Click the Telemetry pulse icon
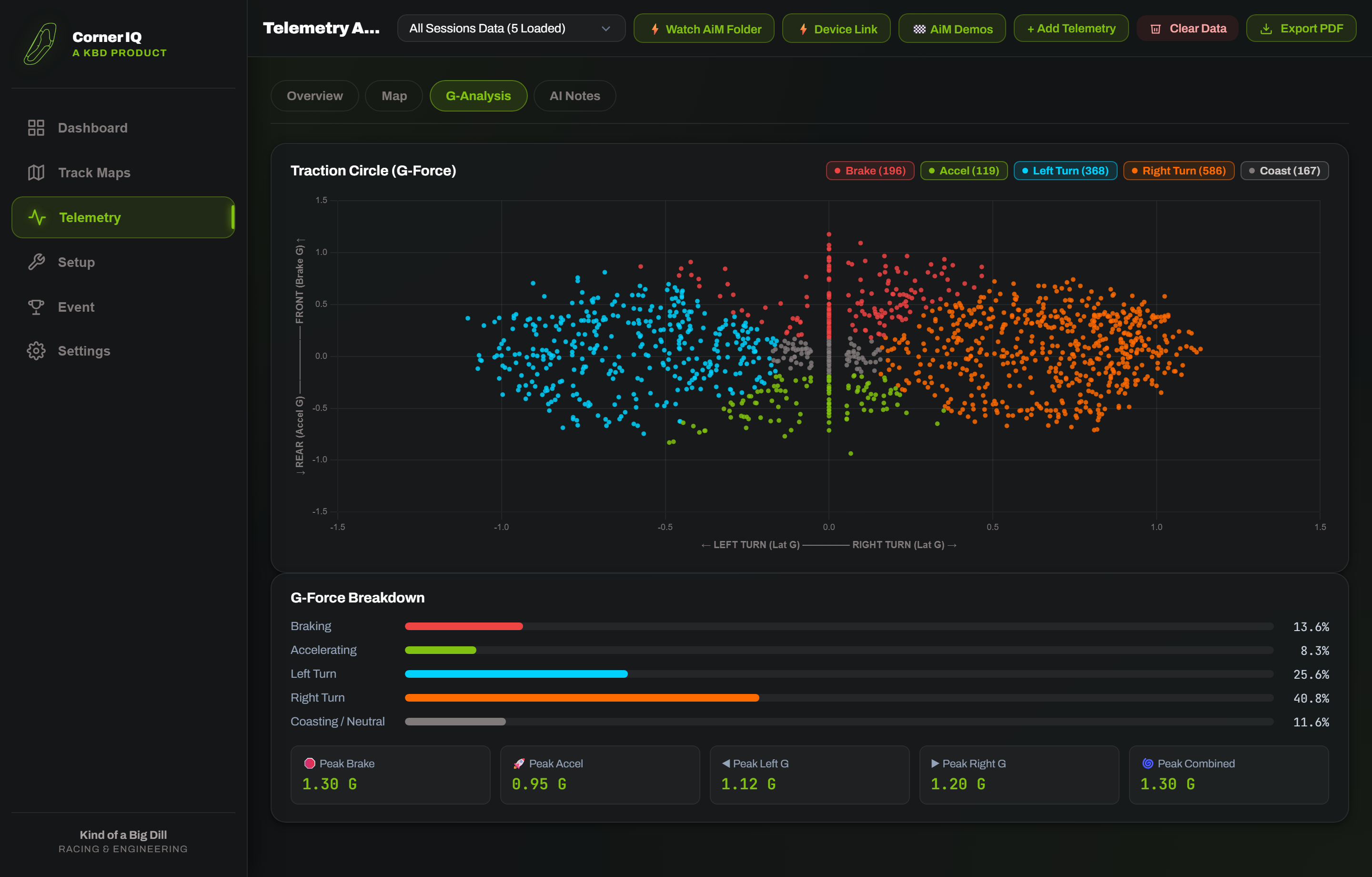 (x=37, y=217)
